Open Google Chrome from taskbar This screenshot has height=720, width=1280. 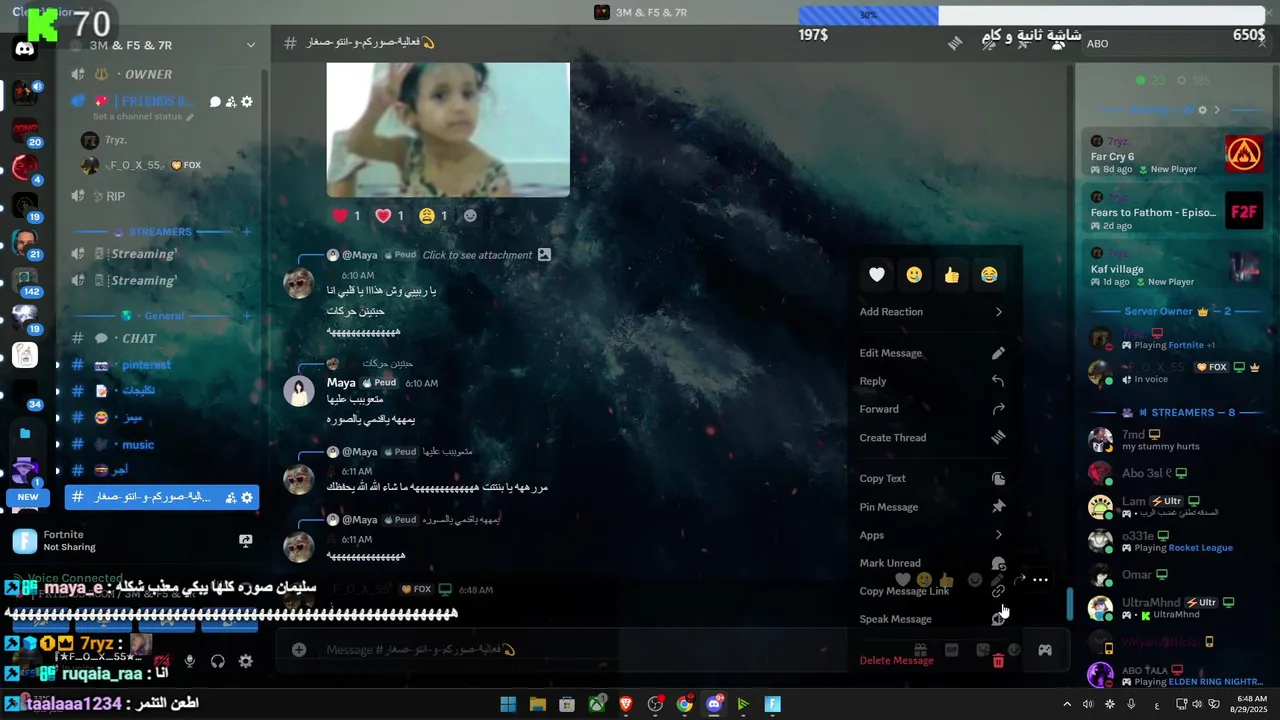click(684, 704)
